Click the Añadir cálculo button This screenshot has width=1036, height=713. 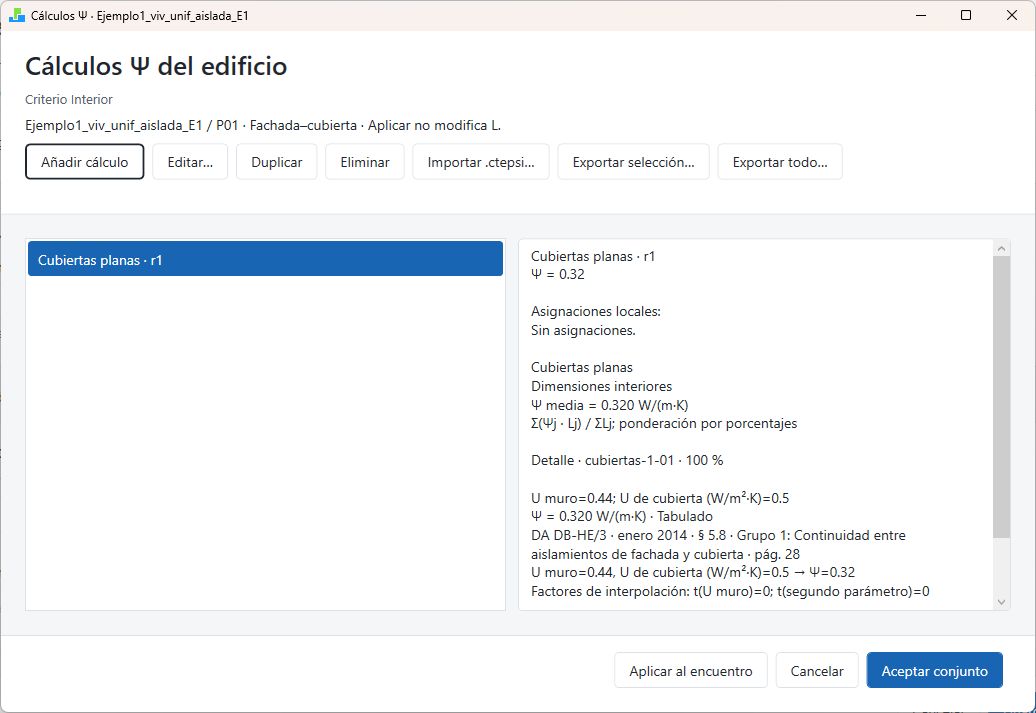[x=85, y=162]
